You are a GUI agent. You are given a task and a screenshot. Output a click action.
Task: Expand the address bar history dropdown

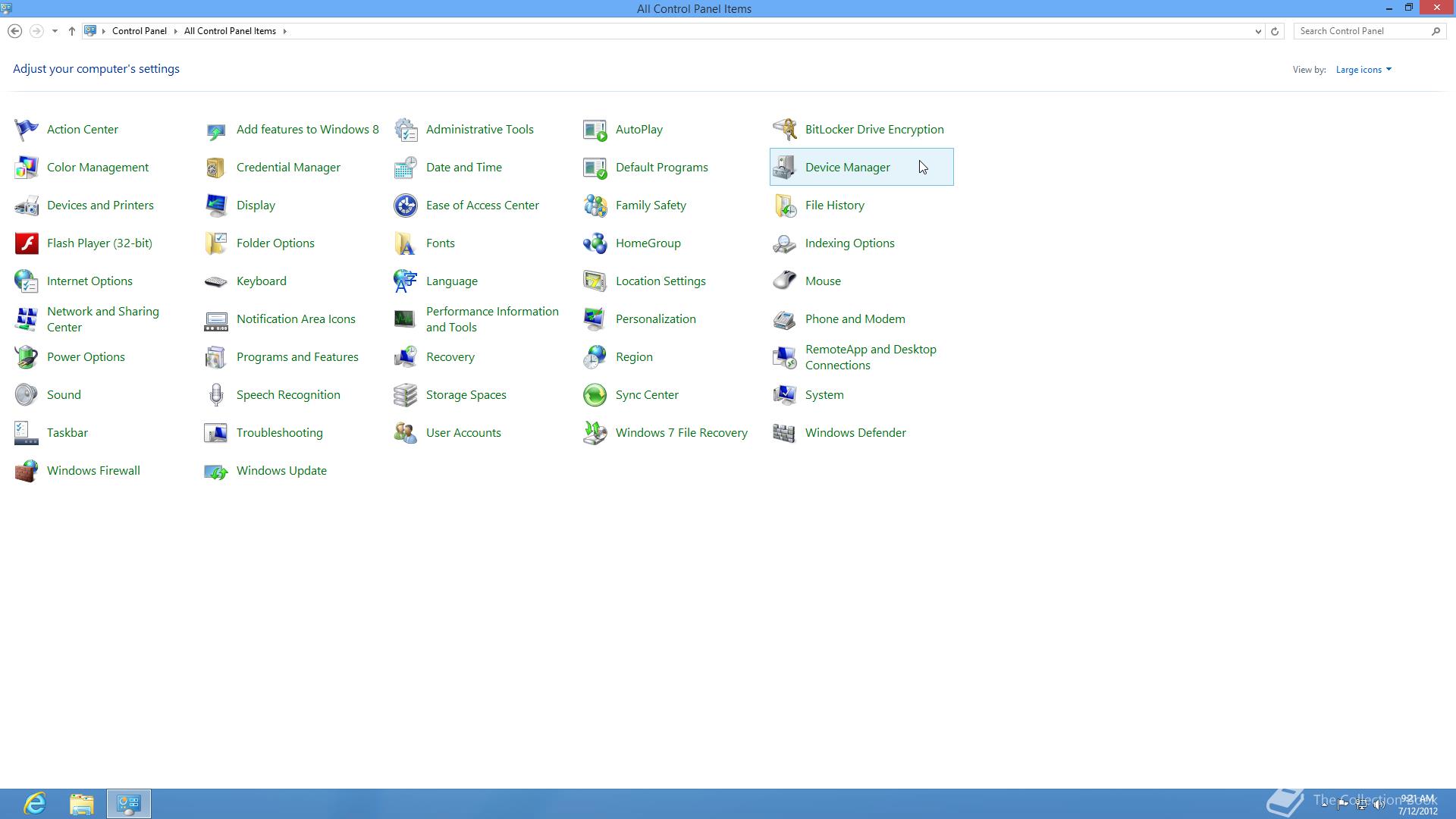click(1258, 31)
